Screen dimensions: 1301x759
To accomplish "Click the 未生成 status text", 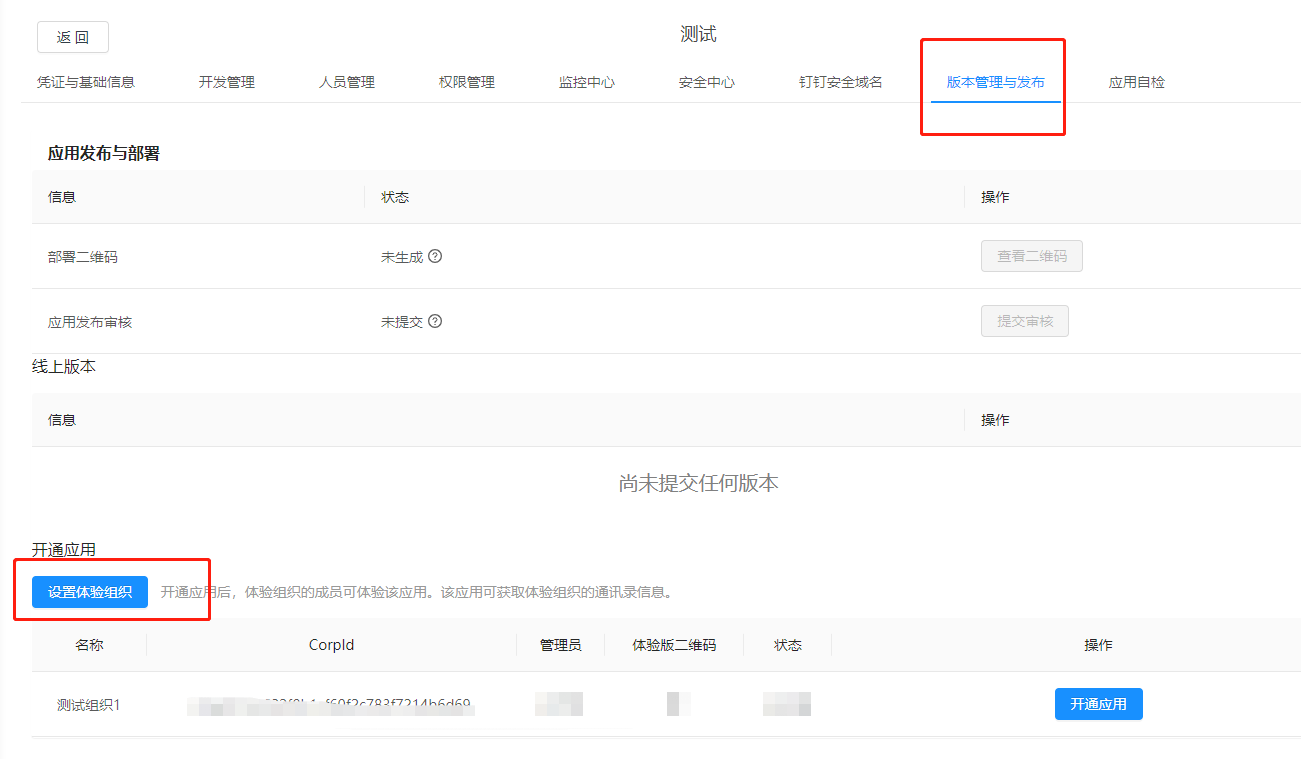I will tap(402, 257).
